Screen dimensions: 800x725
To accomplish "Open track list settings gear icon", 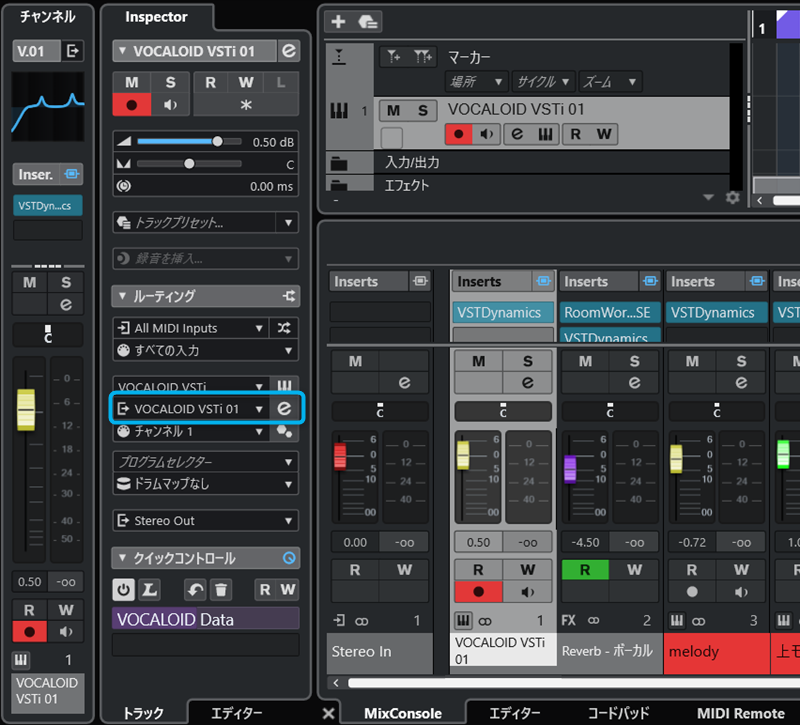I will coord(733,197).
